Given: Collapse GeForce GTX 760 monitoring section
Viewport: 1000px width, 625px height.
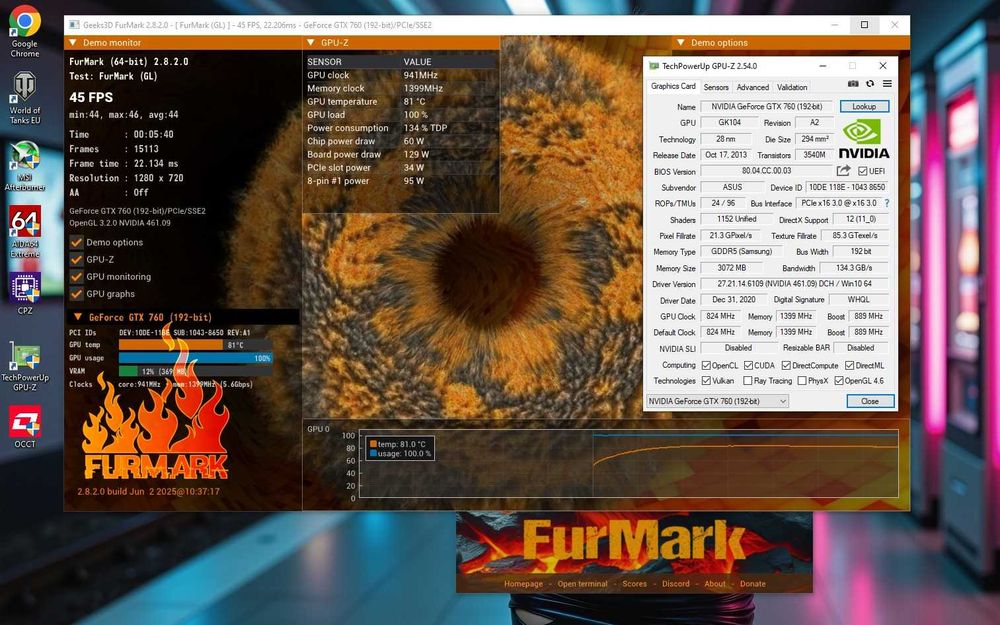Looking at the screenshot, I should [x=78, y=317].
